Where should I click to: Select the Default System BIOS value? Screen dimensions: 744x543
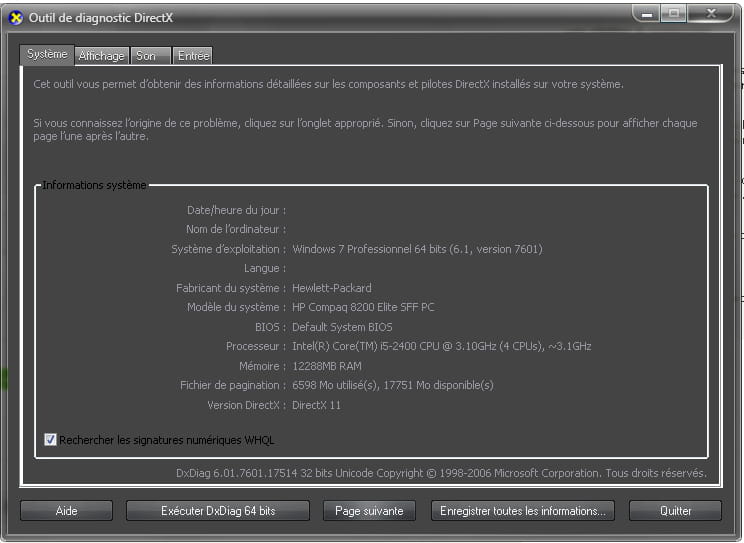pyautogui.click(x=342, y=327)
